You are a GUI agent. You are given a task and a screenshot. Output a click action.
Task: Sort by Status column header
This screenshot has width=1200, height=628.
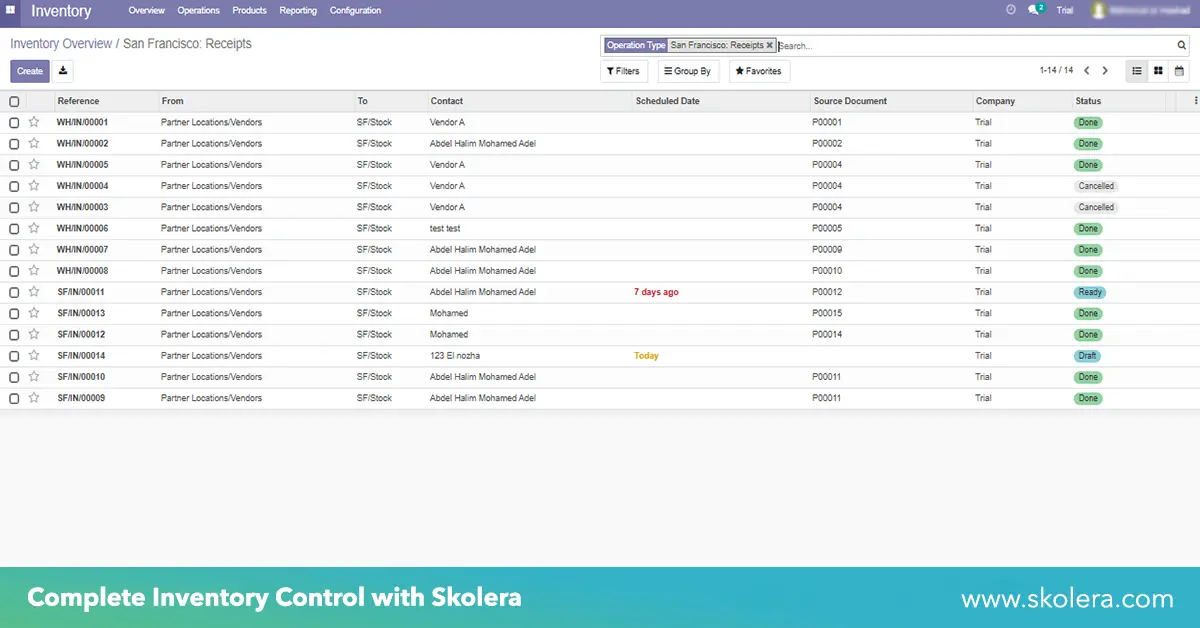point(1088,101)
